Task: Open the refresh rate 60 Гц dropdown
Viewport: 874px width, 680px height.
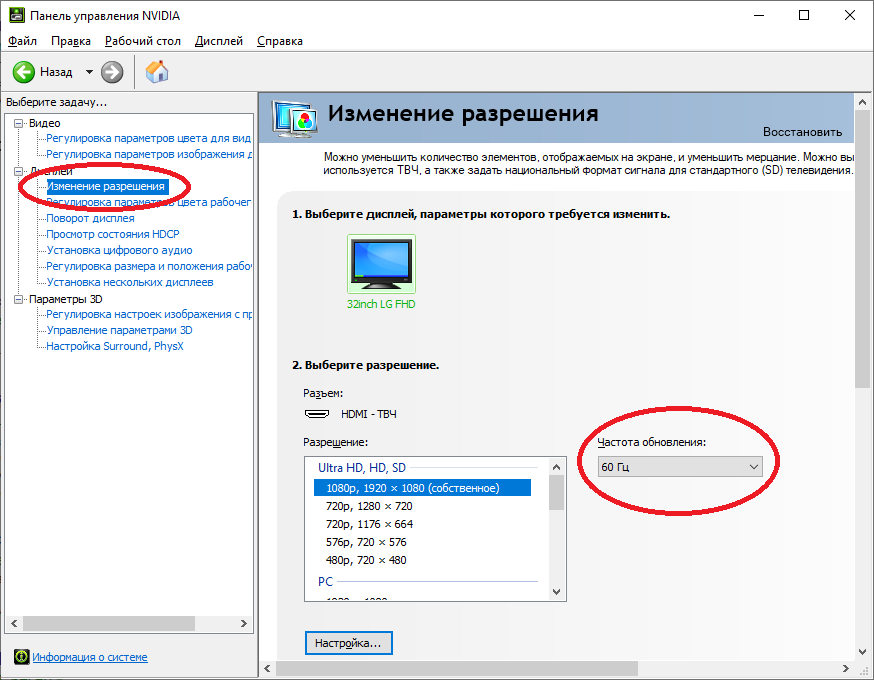Action: (680, 467)
